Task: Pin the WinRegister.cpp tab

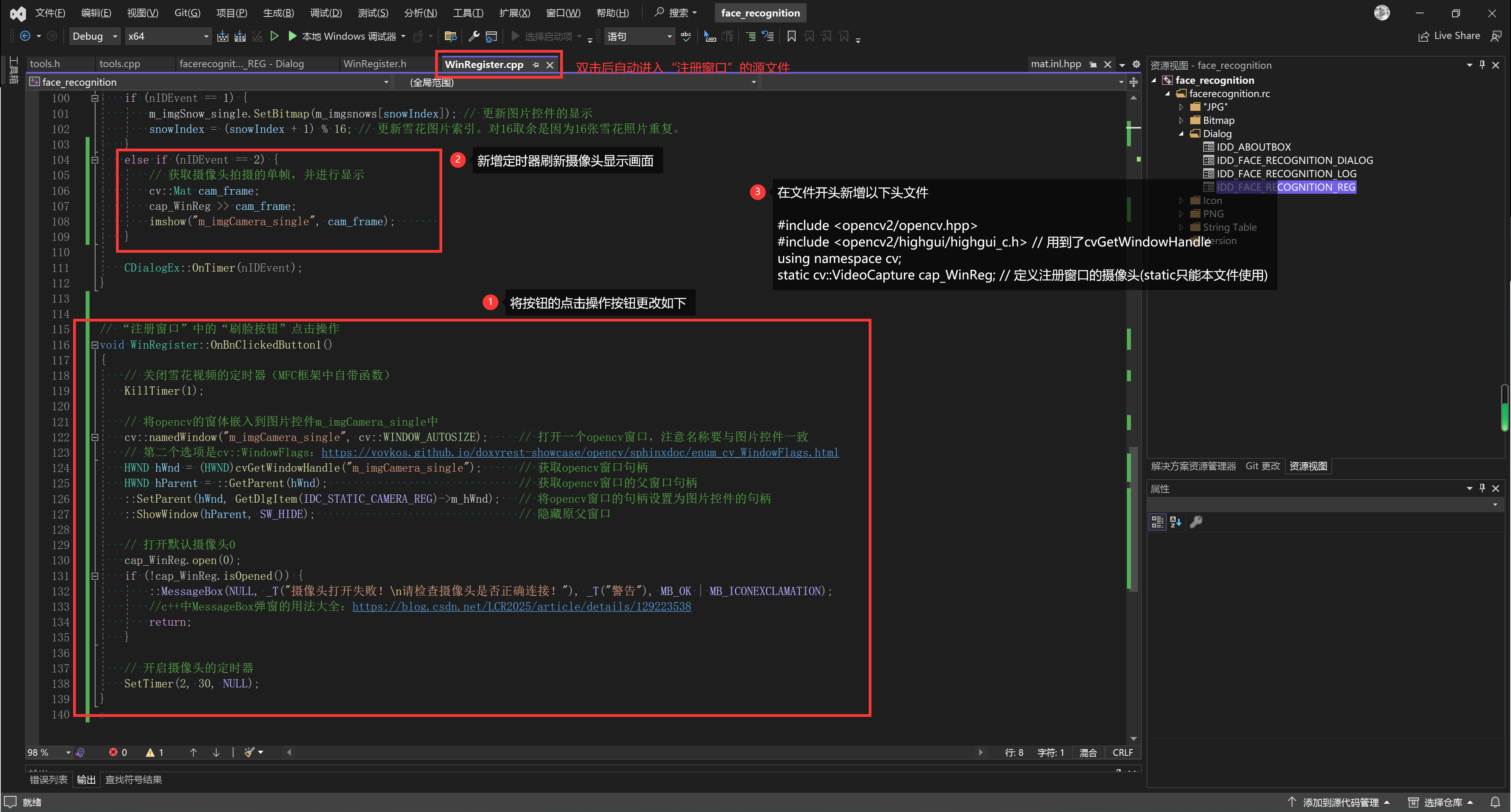Action: (535, 65)
